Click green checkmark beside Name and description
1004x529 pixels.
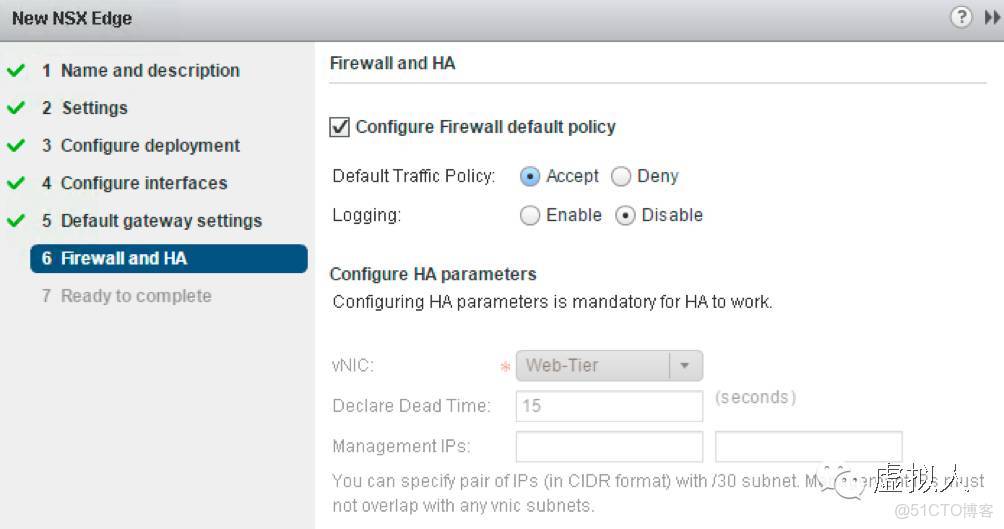(x=15, y=71)
